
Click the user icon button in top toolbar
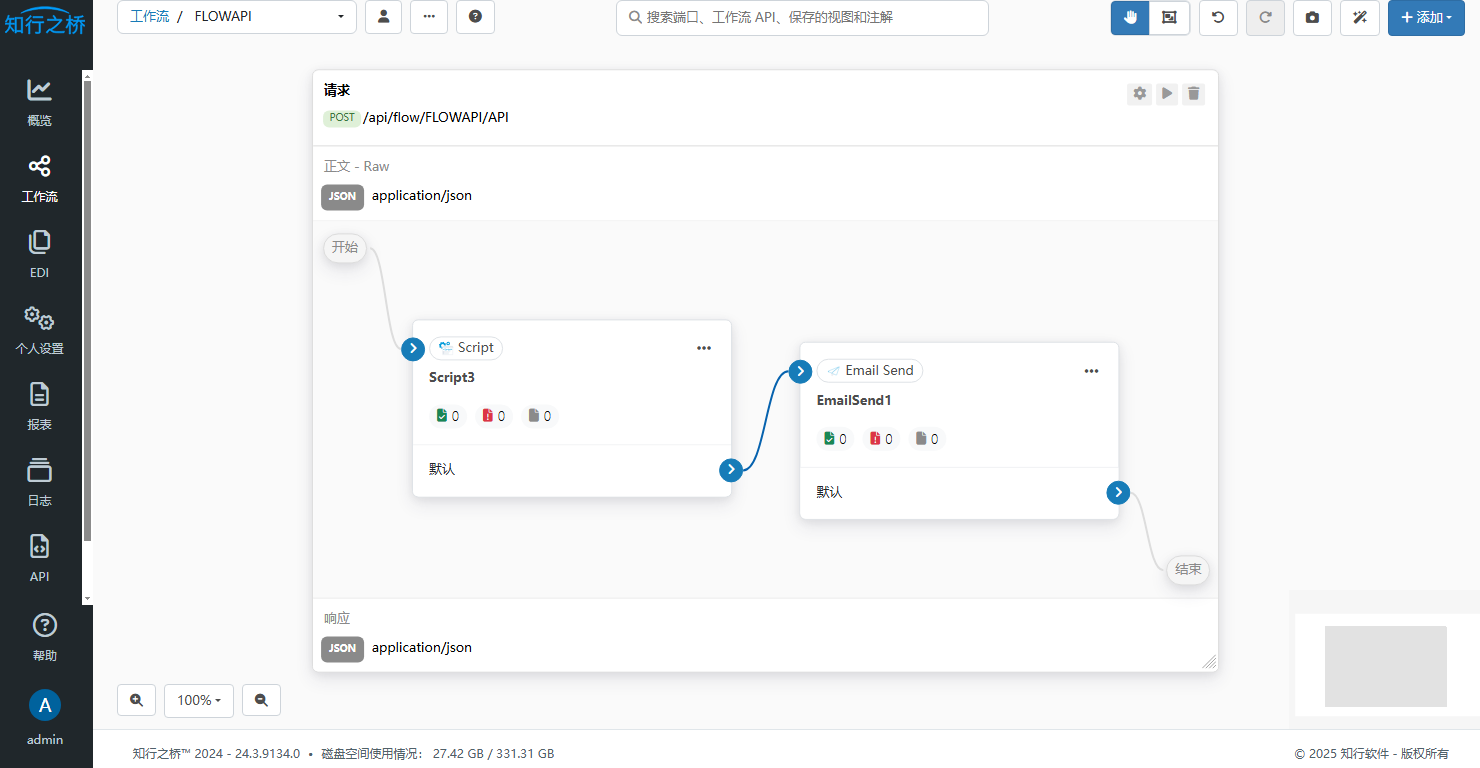click(x=384, y=17)
